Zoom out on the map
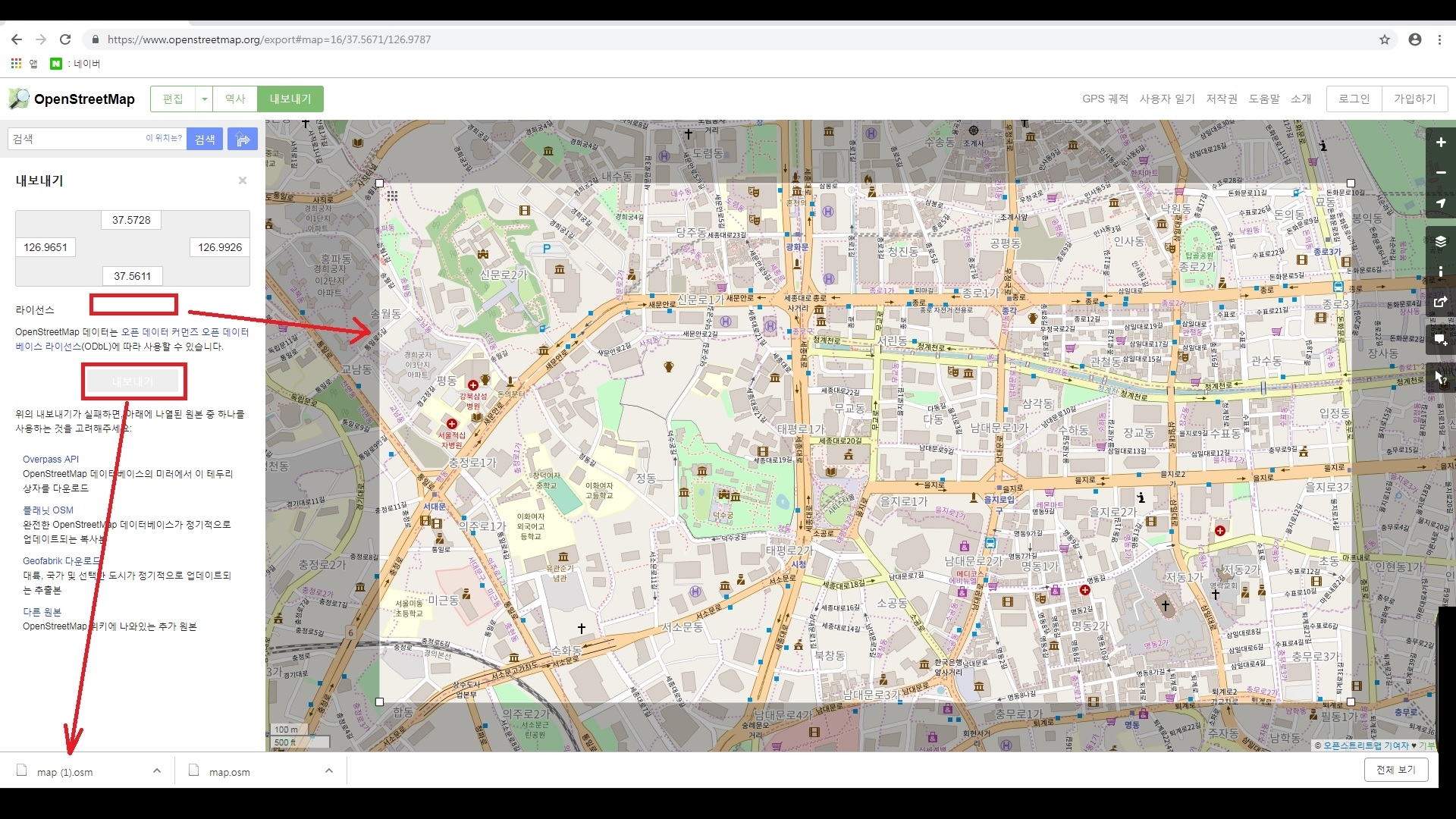Viewport: 1456px width, 819px height. (1441, 173)
